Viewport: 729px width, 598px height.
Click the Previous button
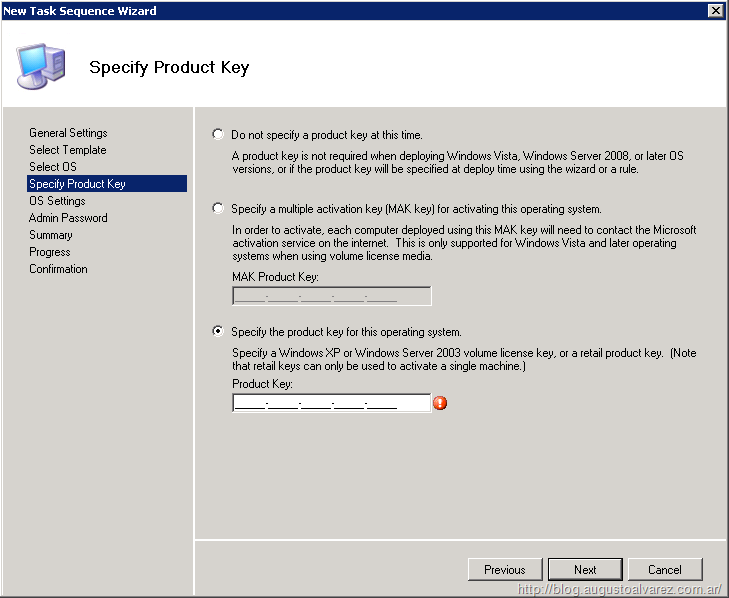[505, 569]
